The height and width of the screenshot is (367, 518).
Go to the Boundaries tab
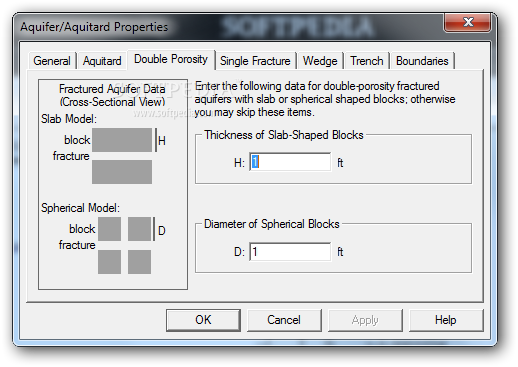tap(422, 61)
